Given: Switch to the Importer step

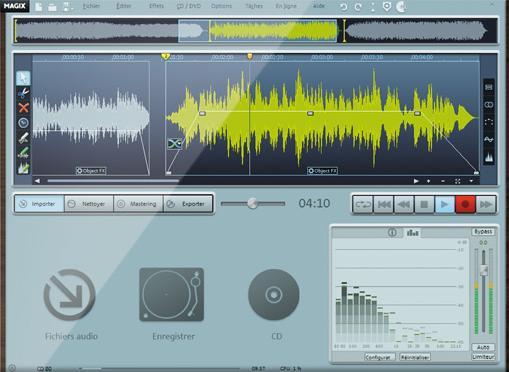Looking at the screenshot, I should pos(39,204).
